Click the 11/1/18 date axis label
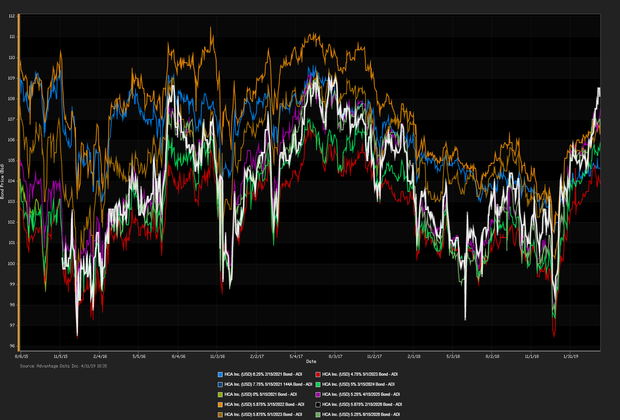 pyautogui.click(x=531, y=356)
